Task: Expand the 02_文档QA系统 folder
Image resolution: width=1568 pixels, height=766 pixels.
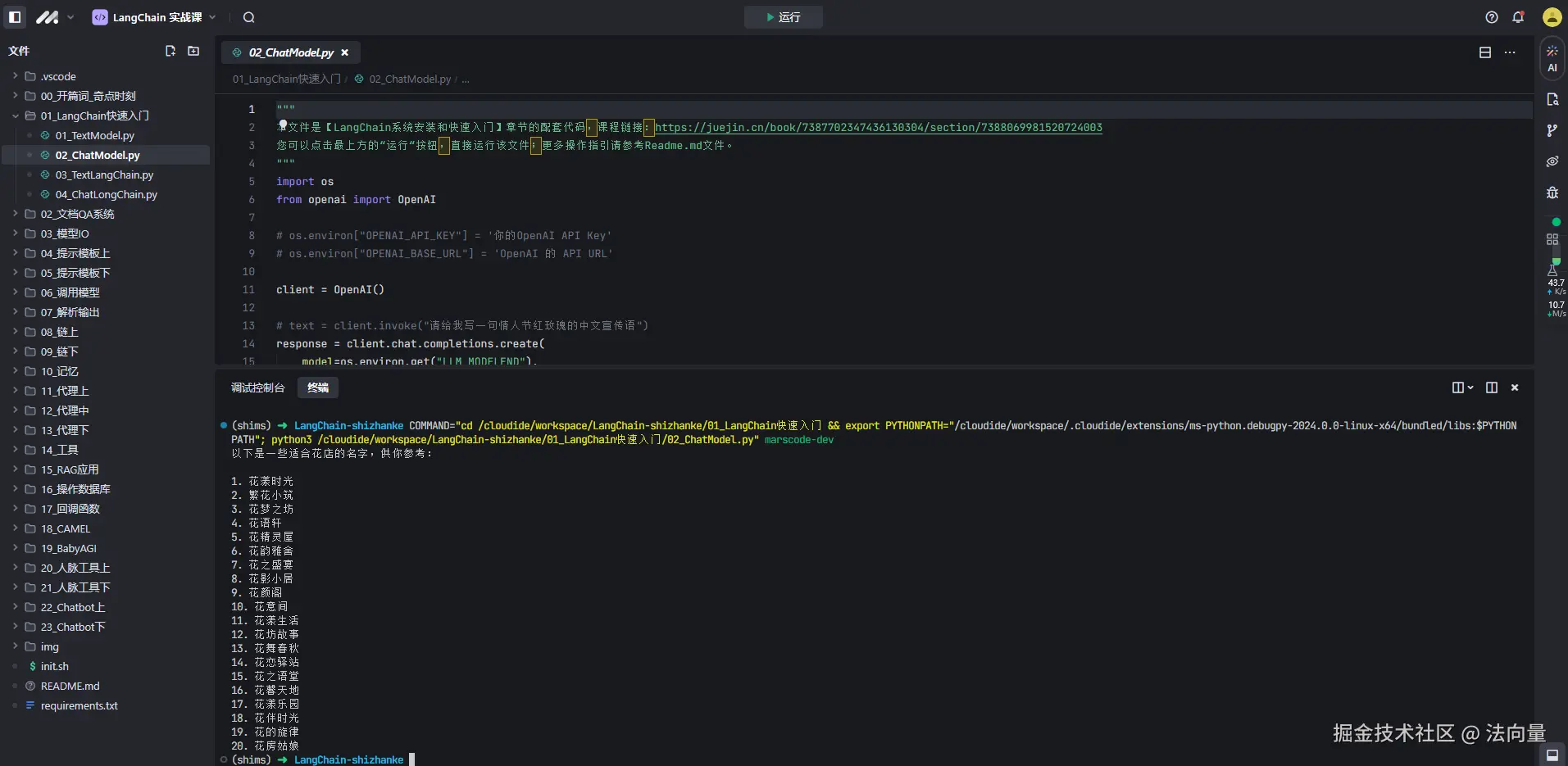Action: point(77,214)
